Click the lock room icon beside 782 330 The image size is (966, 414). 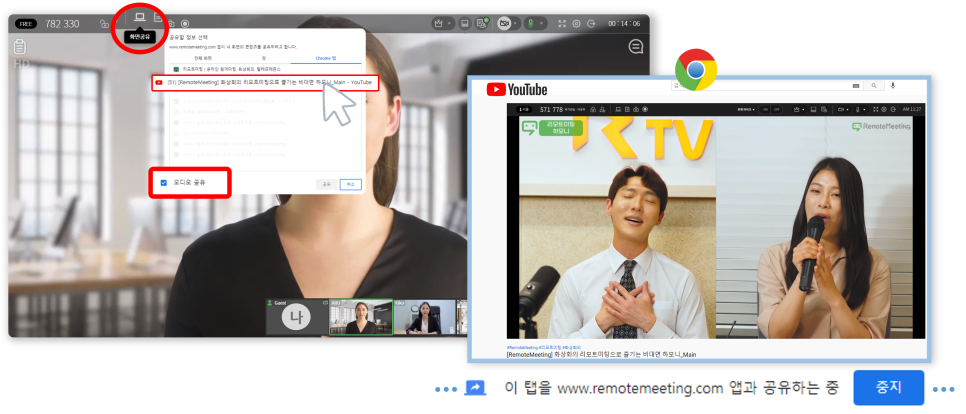(104, 23)
